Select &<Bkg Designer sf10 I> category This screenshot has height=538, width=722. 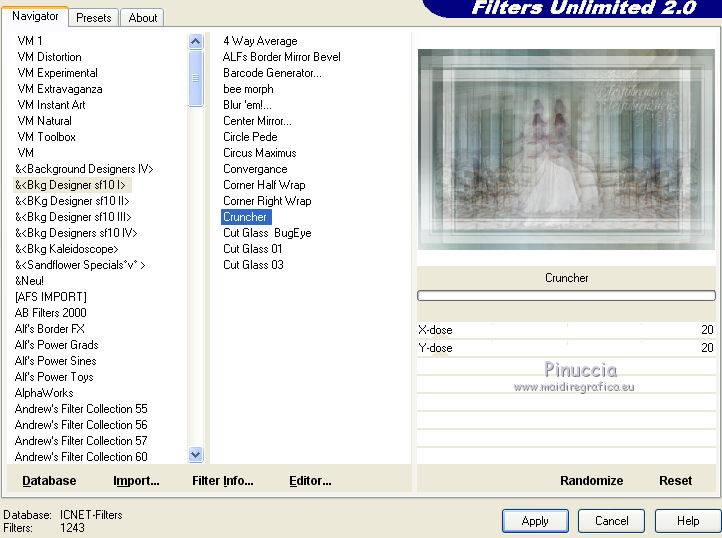[x=70, y=185]
